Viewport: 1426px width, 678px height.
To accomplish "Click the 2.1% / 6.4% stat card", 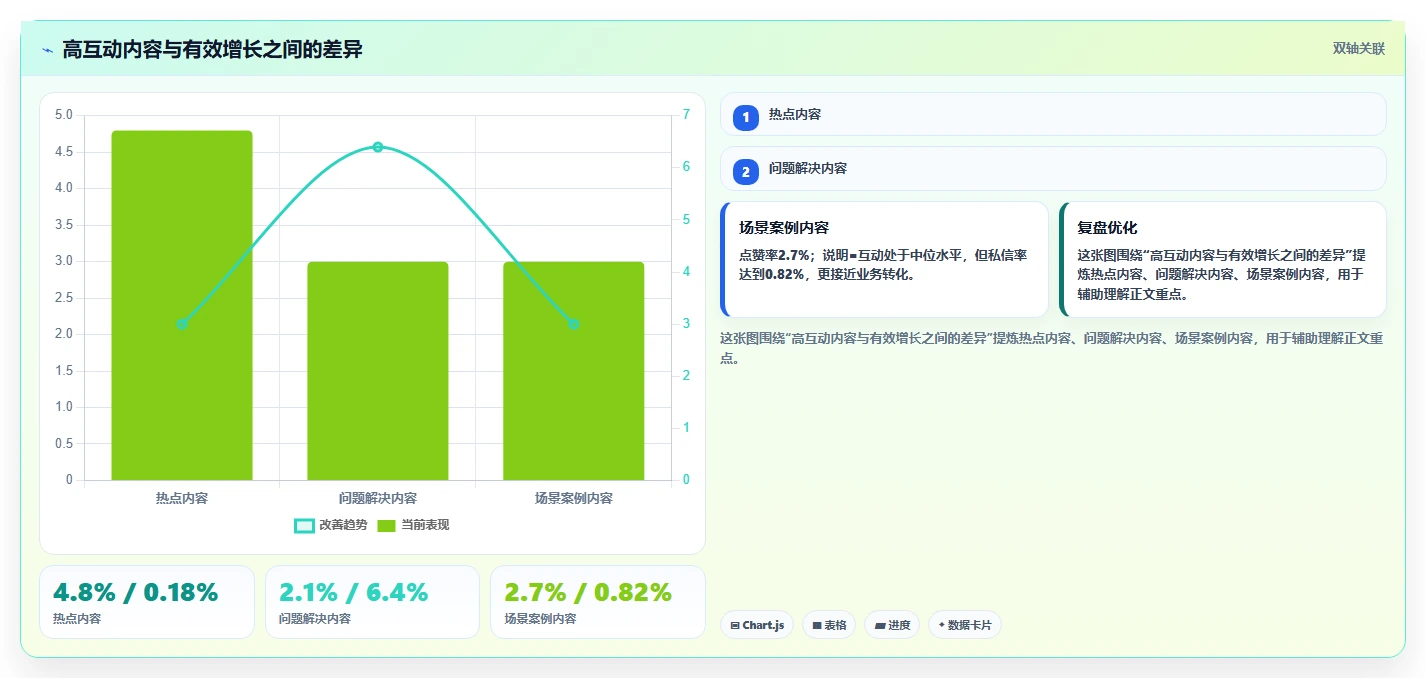I will (372, 602).
